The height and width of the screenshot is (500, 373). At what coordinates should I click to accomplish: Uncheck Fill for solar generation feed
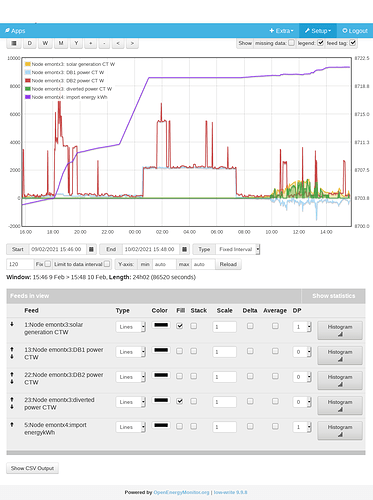pos(180,326)
